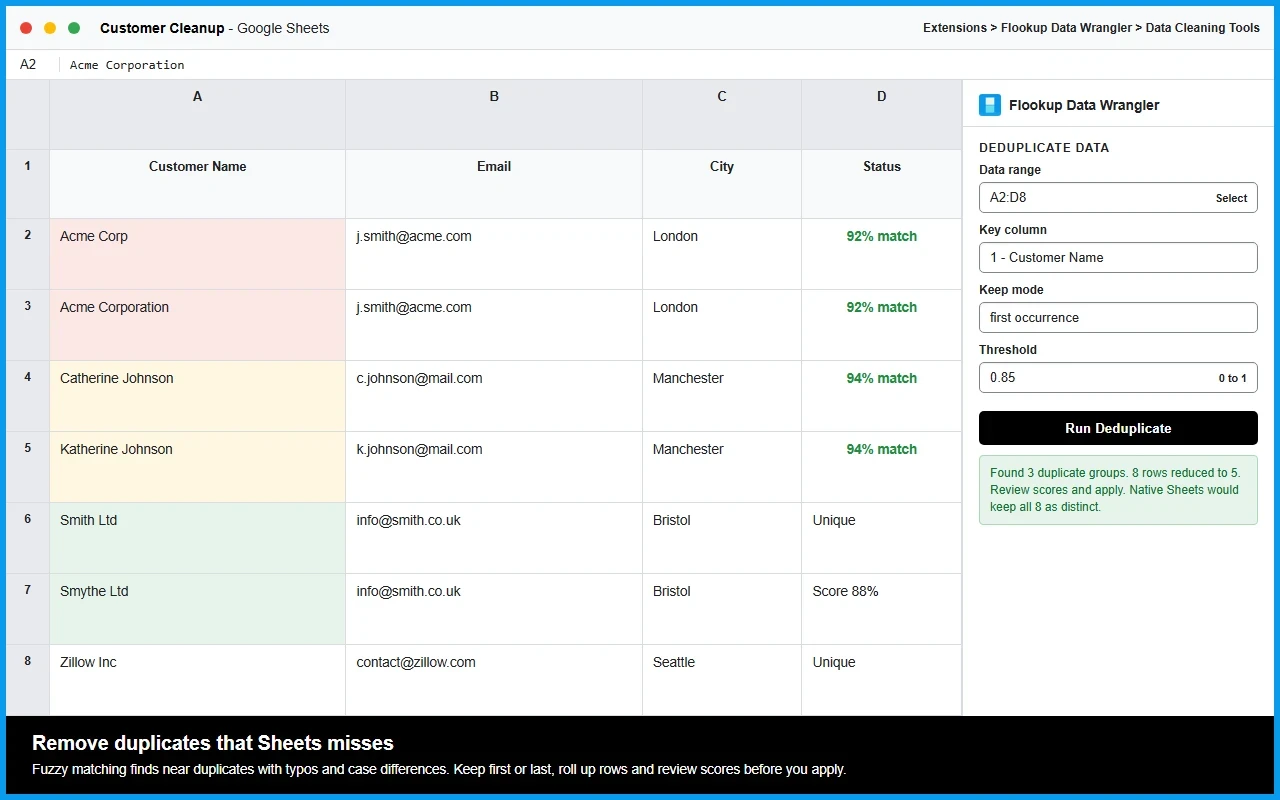1280x800 pixels.
Task: Click the Smythe Ltd cell
Action: tap(197, 609)
